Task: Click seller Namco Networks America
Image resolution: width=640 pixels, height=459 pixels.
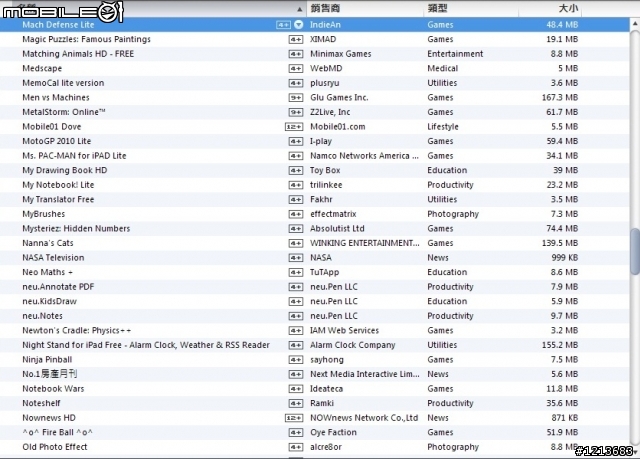Action: coord(364,156)
